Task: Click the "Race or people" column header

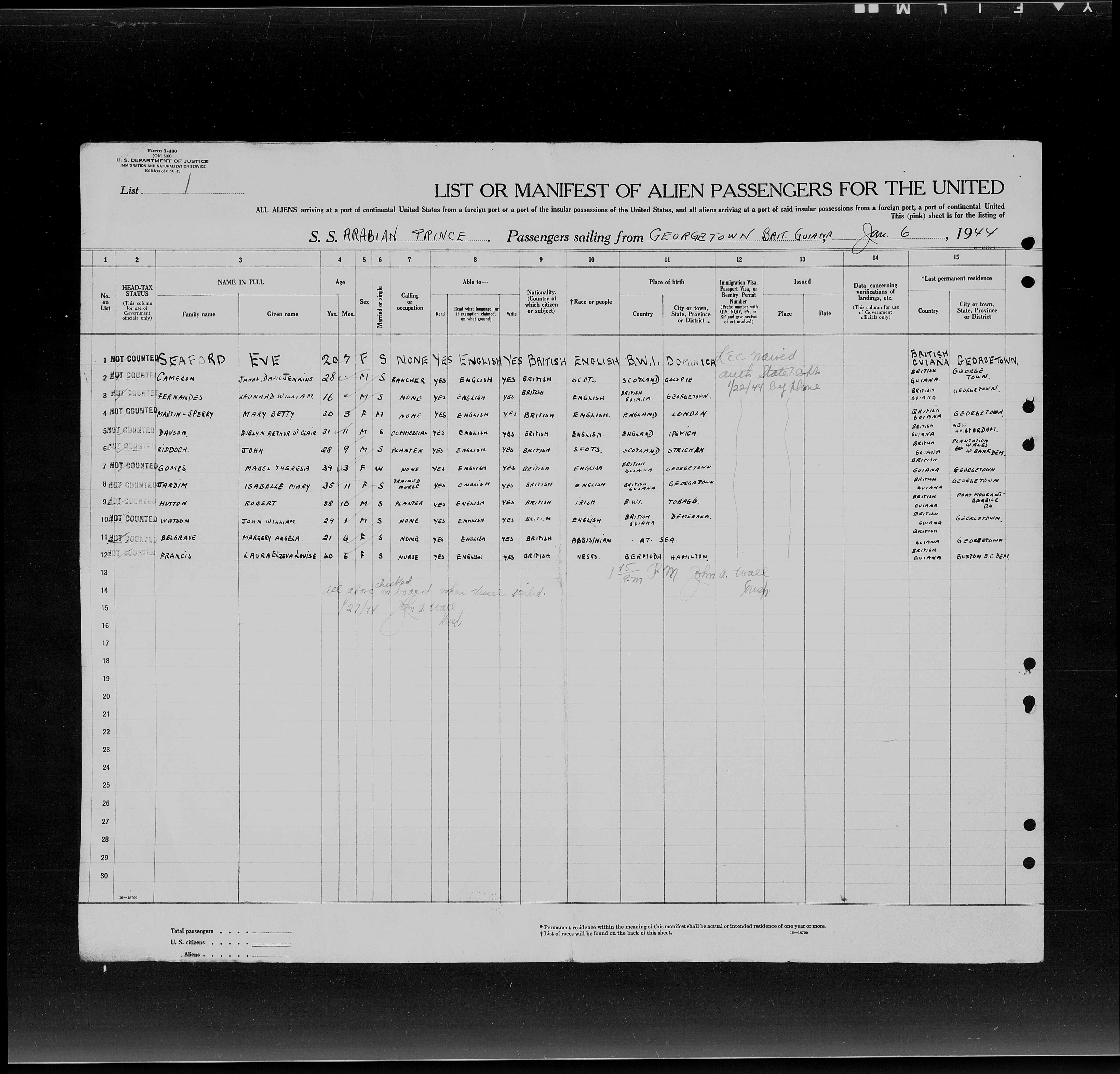Action: click(x=591, y=302)
